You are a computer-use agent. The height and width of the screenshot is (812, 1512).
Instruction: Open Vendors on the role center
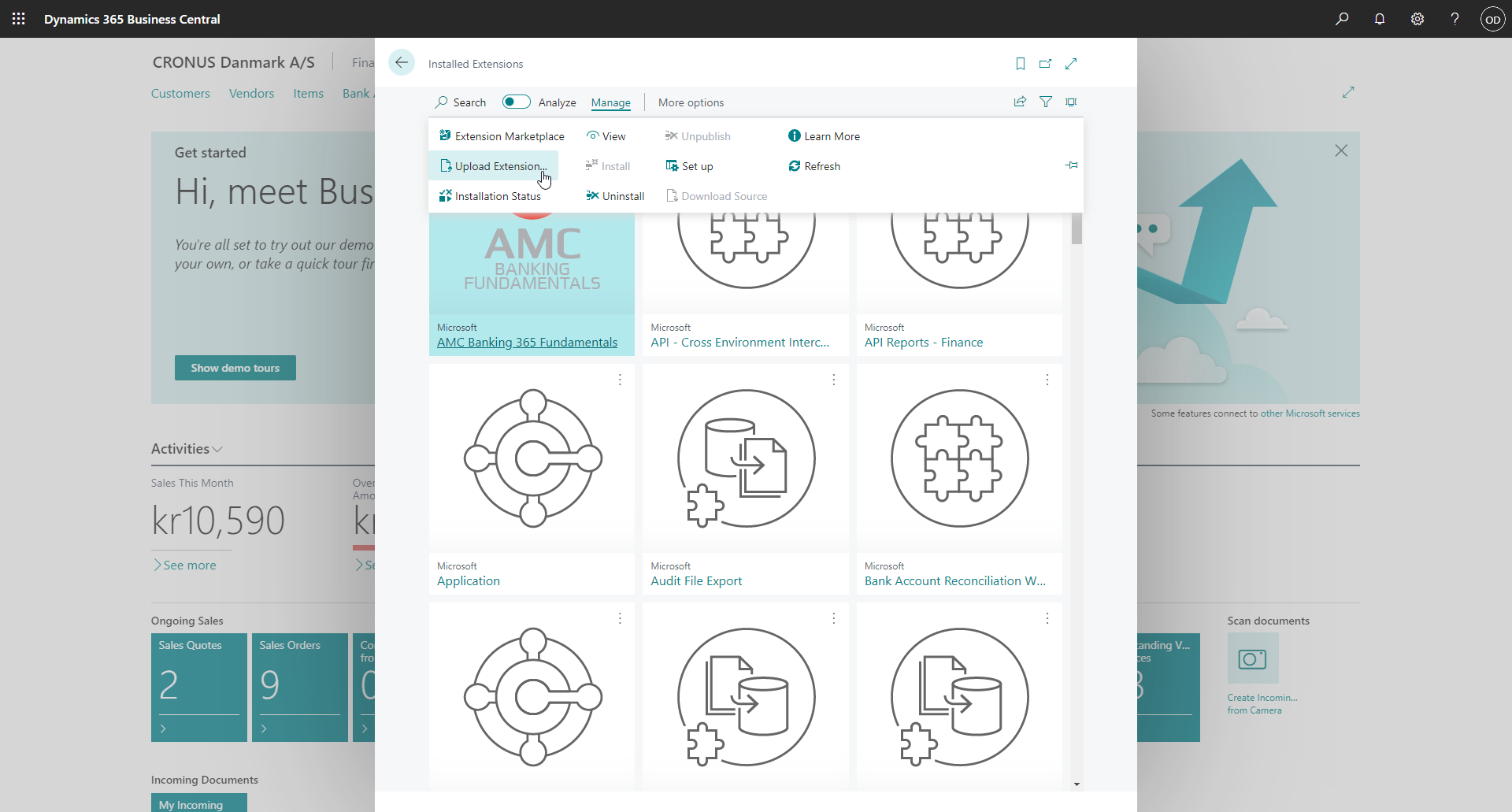click(x=252, y=94)
